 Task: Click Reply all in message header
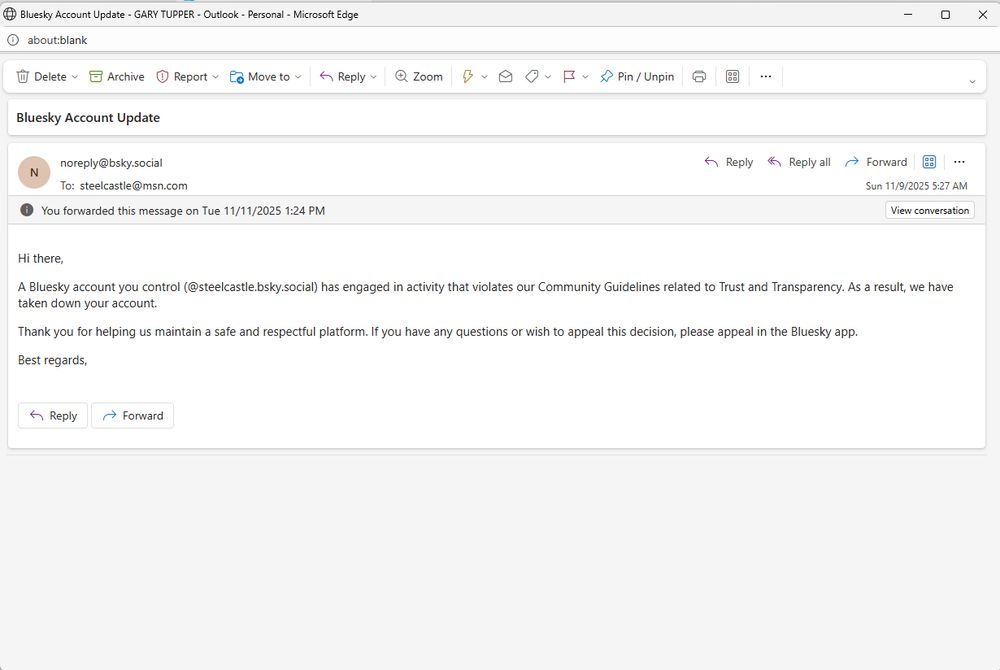pos(799,162)
